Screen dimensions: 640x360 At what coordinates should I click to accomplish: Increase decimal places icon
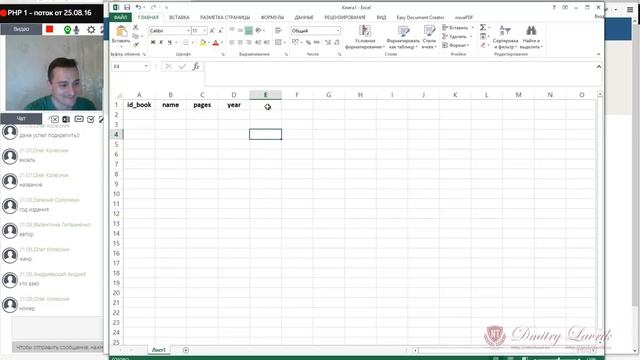(328, 42)
